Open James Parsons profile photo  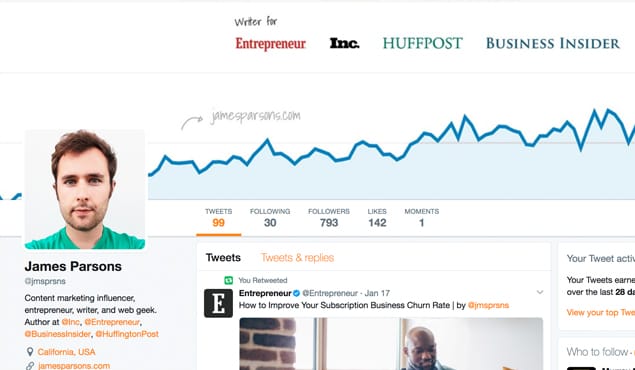(x=85, y=189)
